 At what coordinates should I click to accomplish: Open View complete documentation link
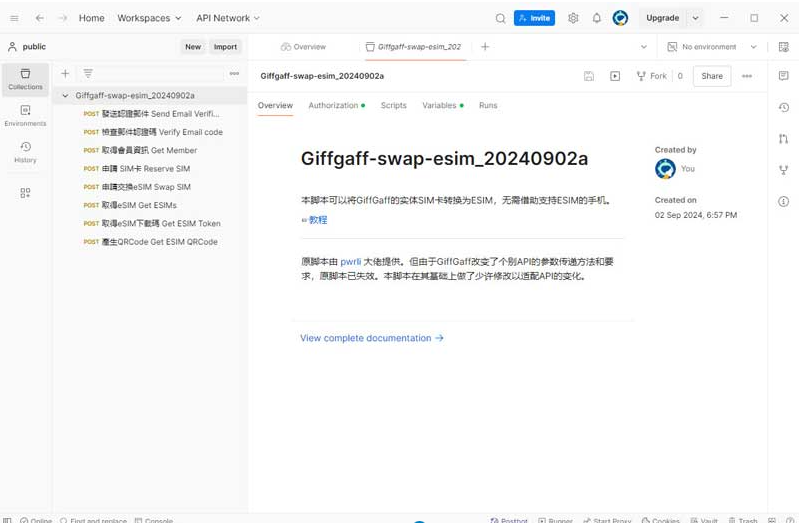[372, 338]
